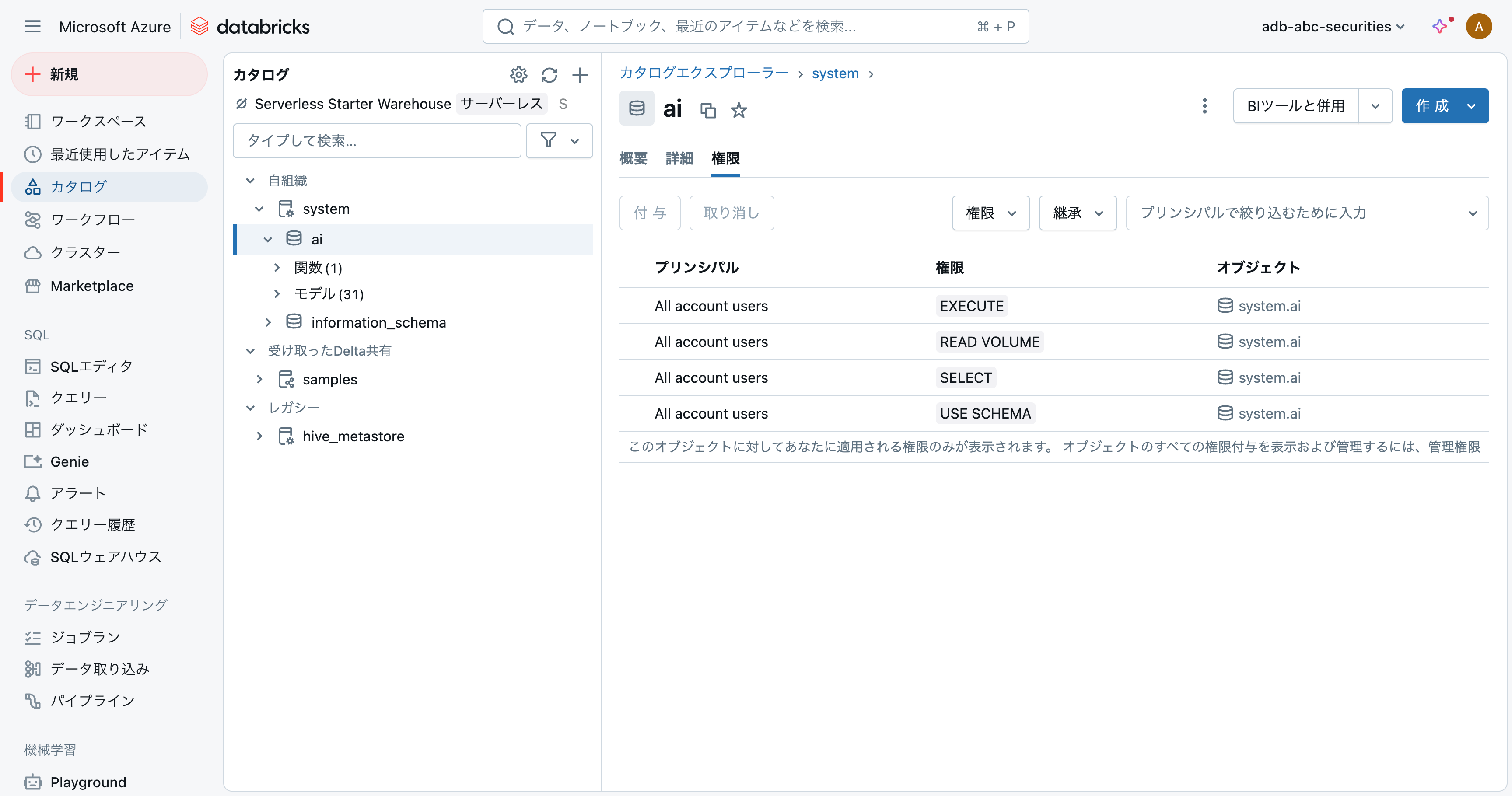The image size is (1512, 796).
Task: Click the plus icon in catalog panel
Action: [580, 75]
